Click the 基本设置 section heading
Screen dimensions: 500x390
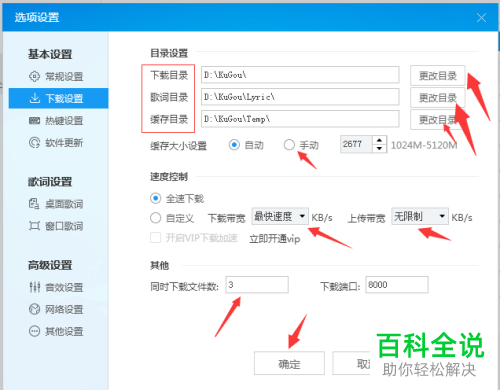coord(50,54)
